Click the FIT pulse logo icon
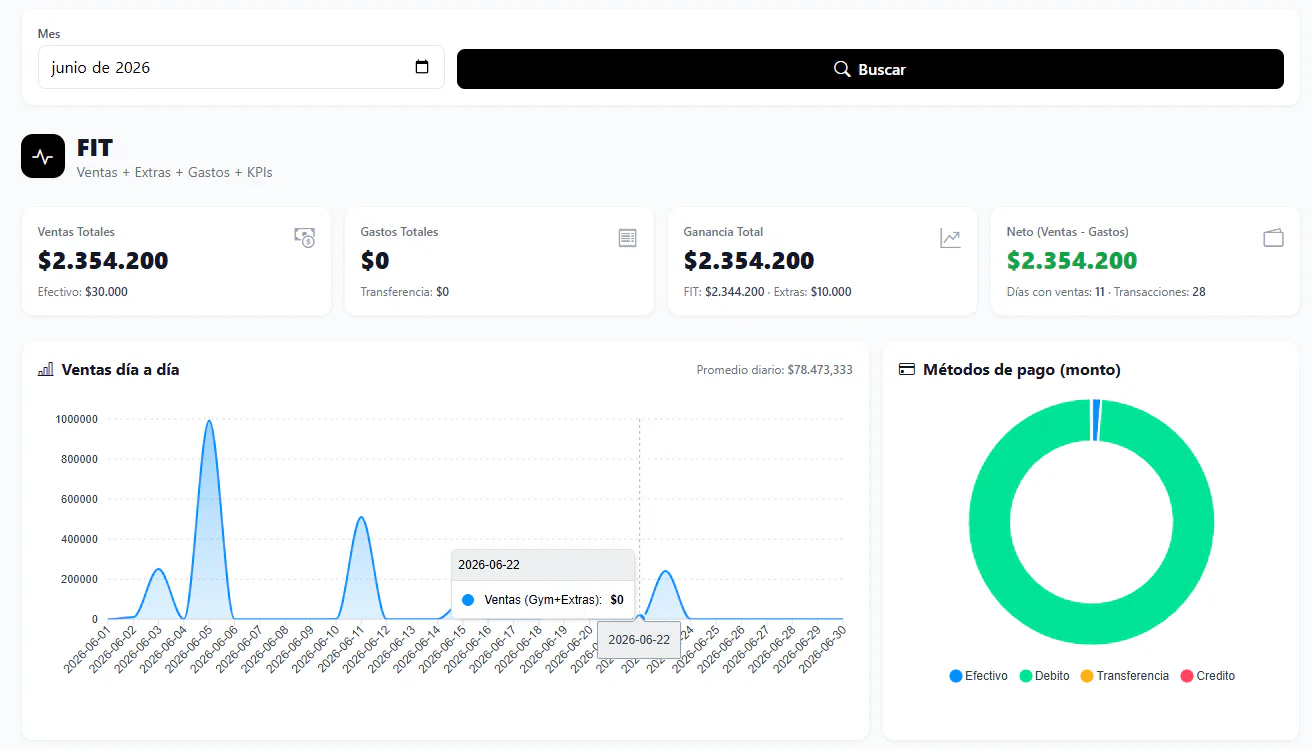This screenshot has width=1312, height=749. pyautogui.click(x=43, y=156)
